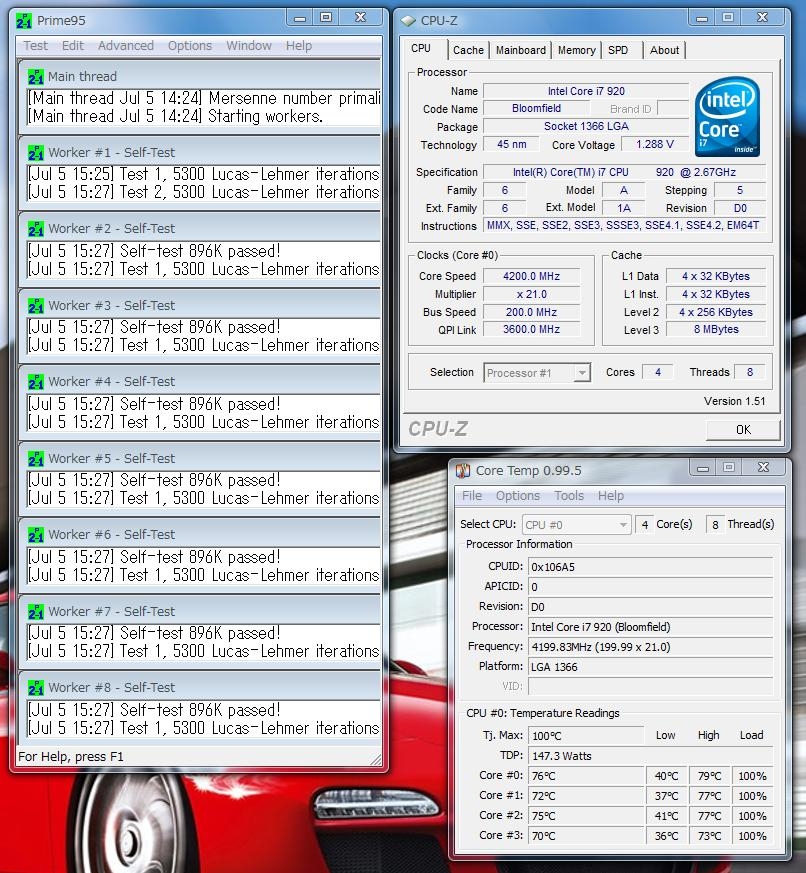This screenshot has width=806, height=873.
Task: Click the Bloomfield code name field
Action: (x=537, y=108)
